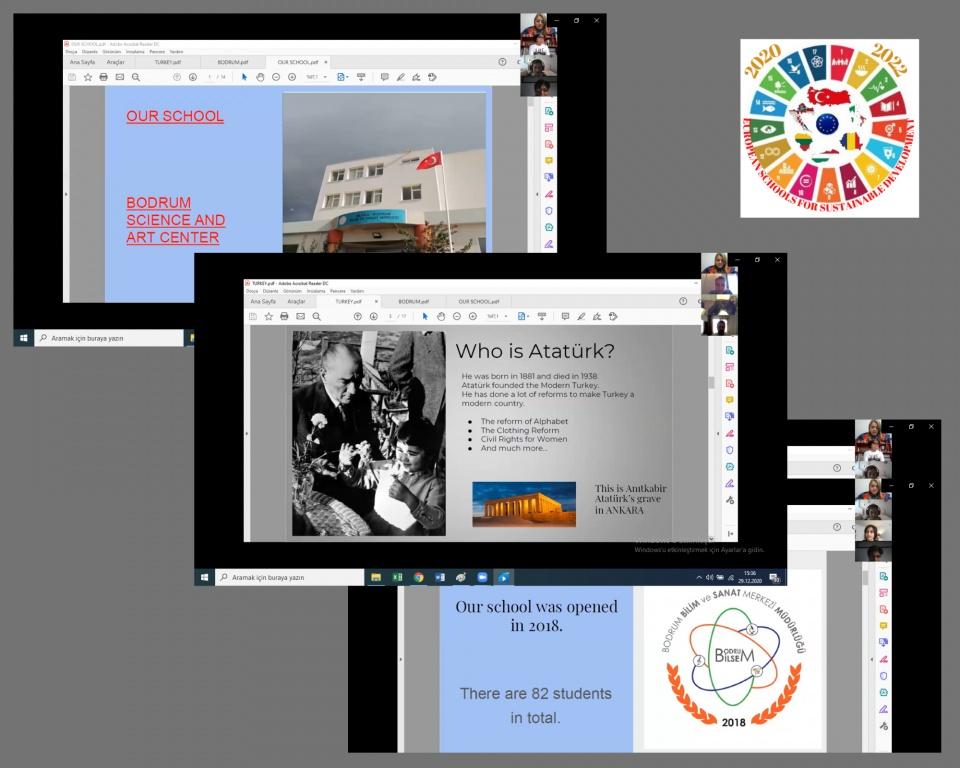Switch to BODRUM.pdf tab in the Atatürk window
Screen dimensions: 960x768
coord(413,301)
